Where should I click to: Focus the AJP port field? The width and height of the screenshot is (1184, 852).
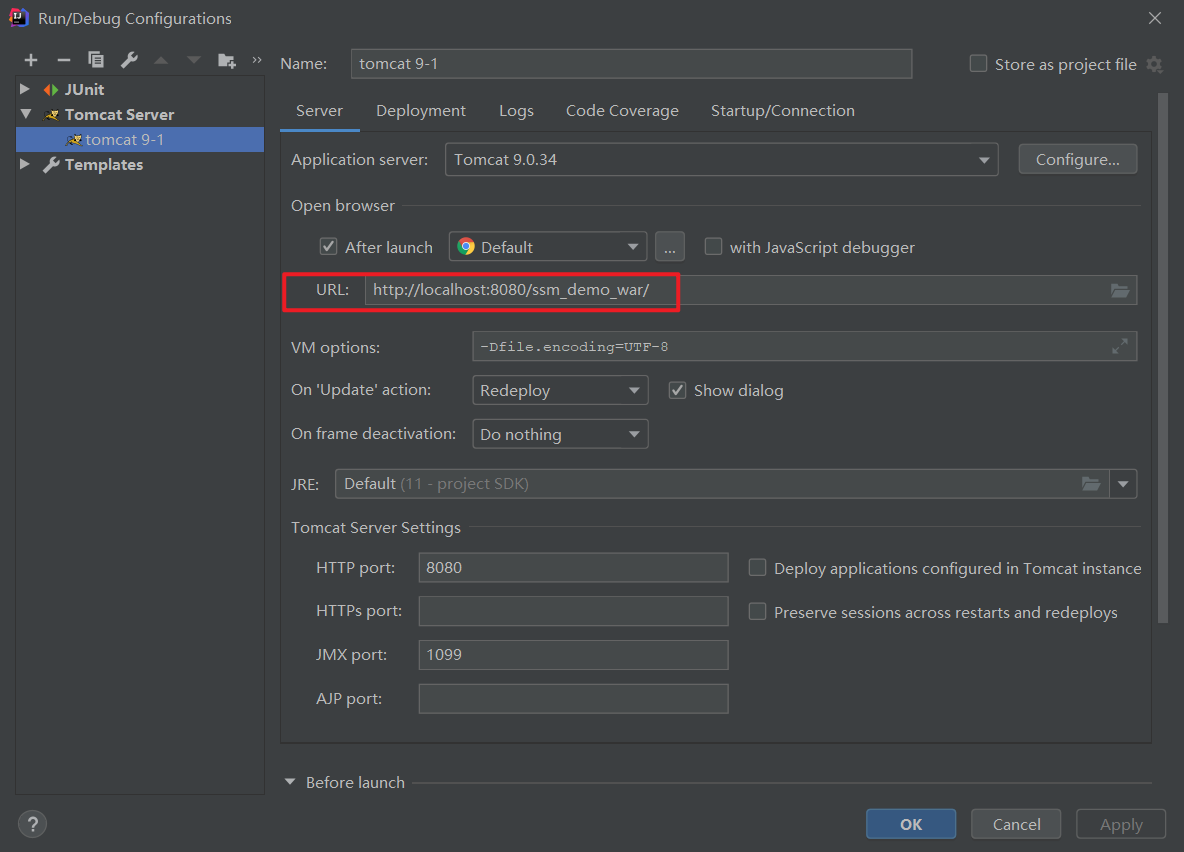tap(573, 699)
